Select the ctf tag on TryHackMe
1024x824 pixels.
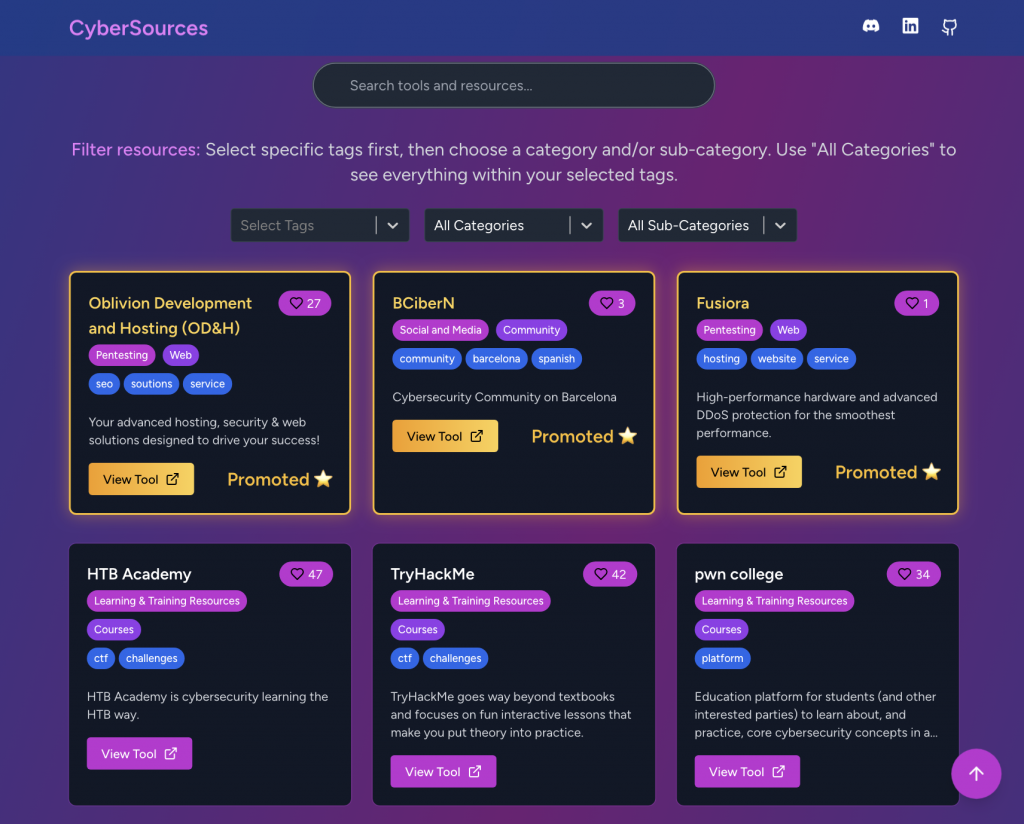[405, 658]
